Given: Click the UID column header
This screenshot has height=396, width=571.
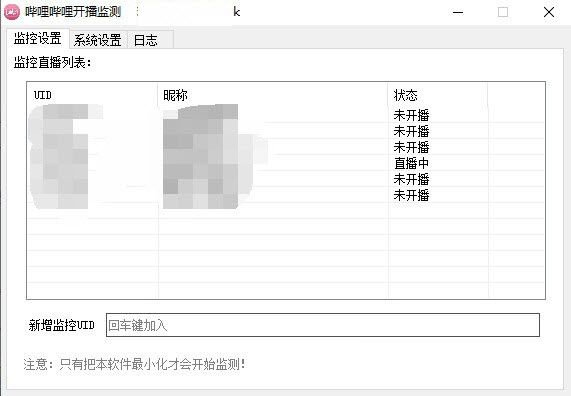Looking at the screenshot, I should pyautogui.click(x=92, y=95).
